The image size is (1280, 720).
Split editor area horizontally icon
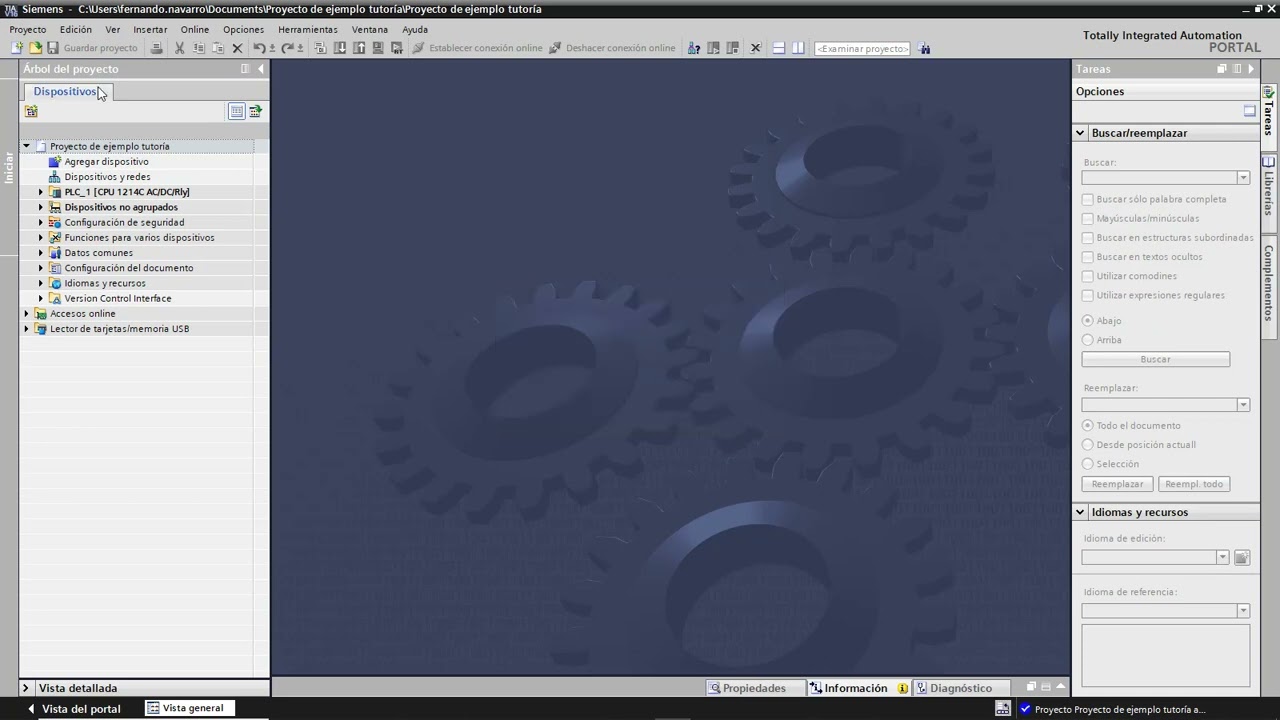tap(779, 48)
